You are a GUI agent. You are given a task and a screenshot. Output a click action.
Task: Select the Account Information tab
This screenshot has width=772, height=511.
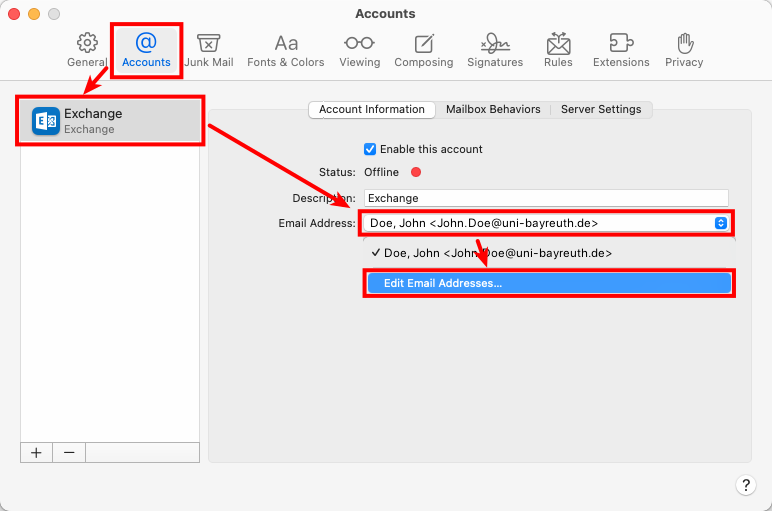pos(372,110)
